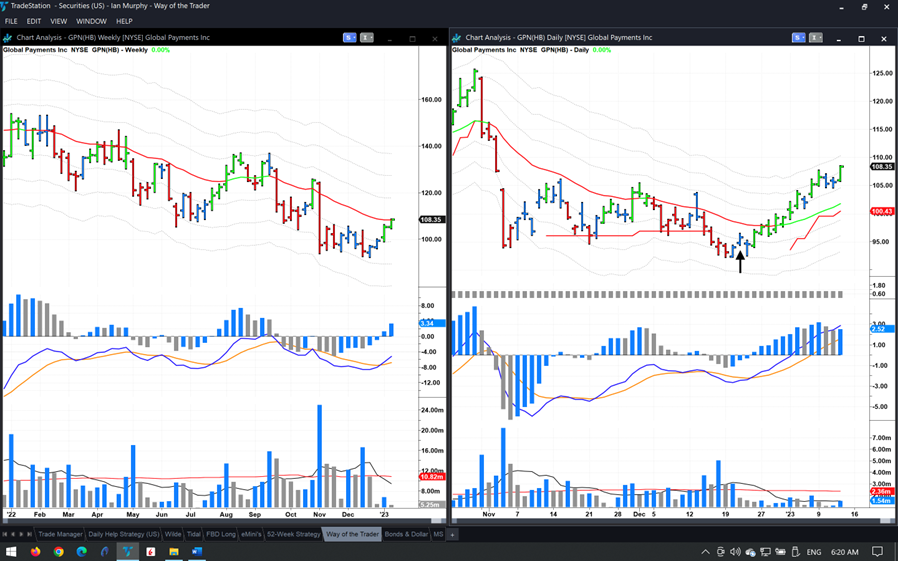Open network settings tray icon
The width and height of the screenshot is (898, 561).
click(x=766, y=552)
